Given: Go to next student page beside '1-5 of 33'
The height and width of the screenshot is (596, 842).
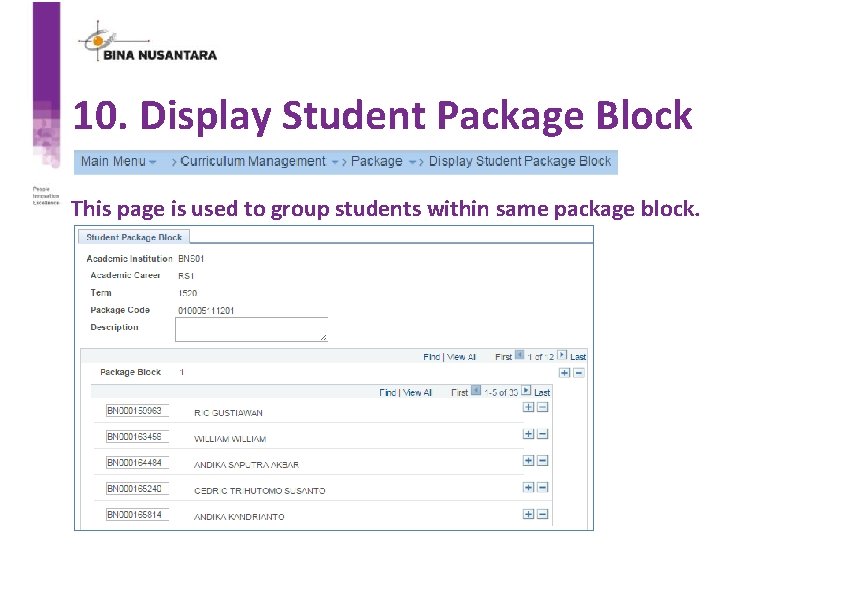Looking at the screenshot, I should tap(524, 390).
